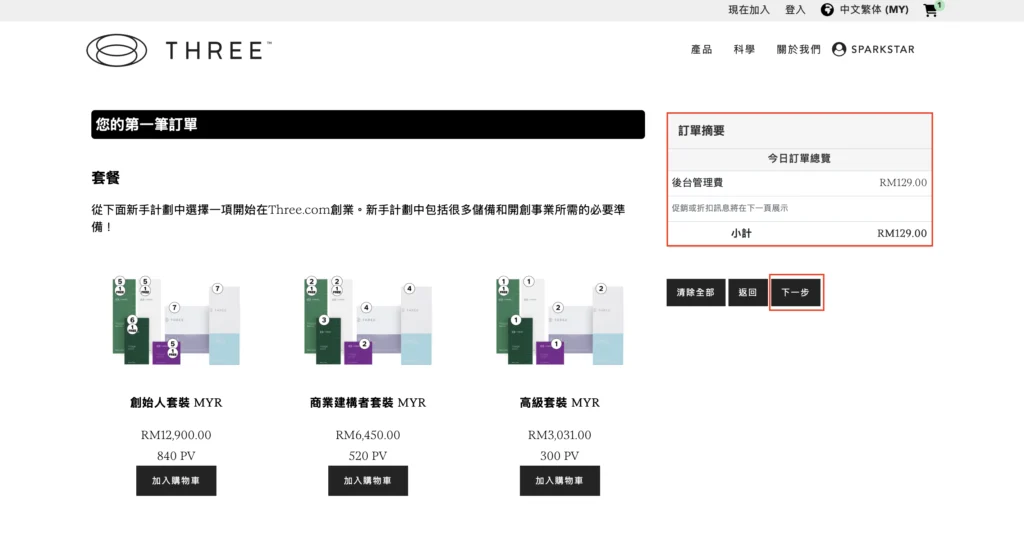Click 現在加入 link in top bar
Image resolution: width=1024 pixels, height=552 pixels.
pos(749,10)
